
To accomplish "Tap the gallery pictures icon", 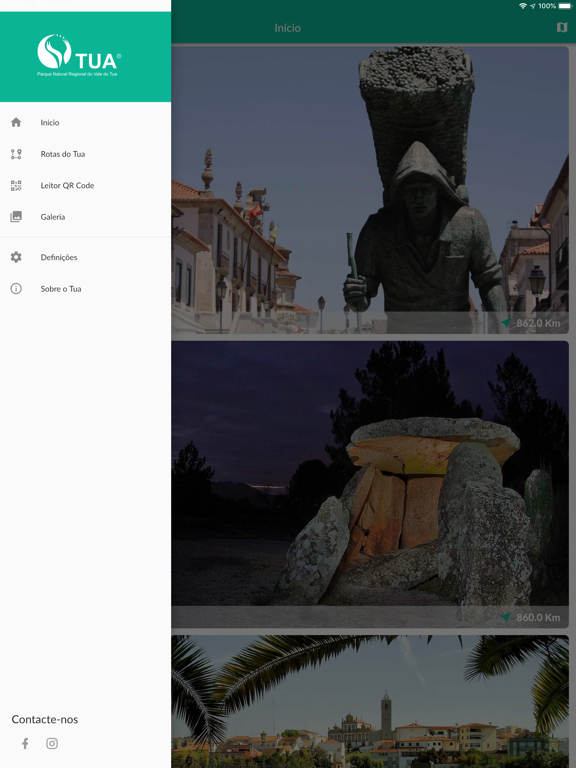I will click(x=16, y=217).
